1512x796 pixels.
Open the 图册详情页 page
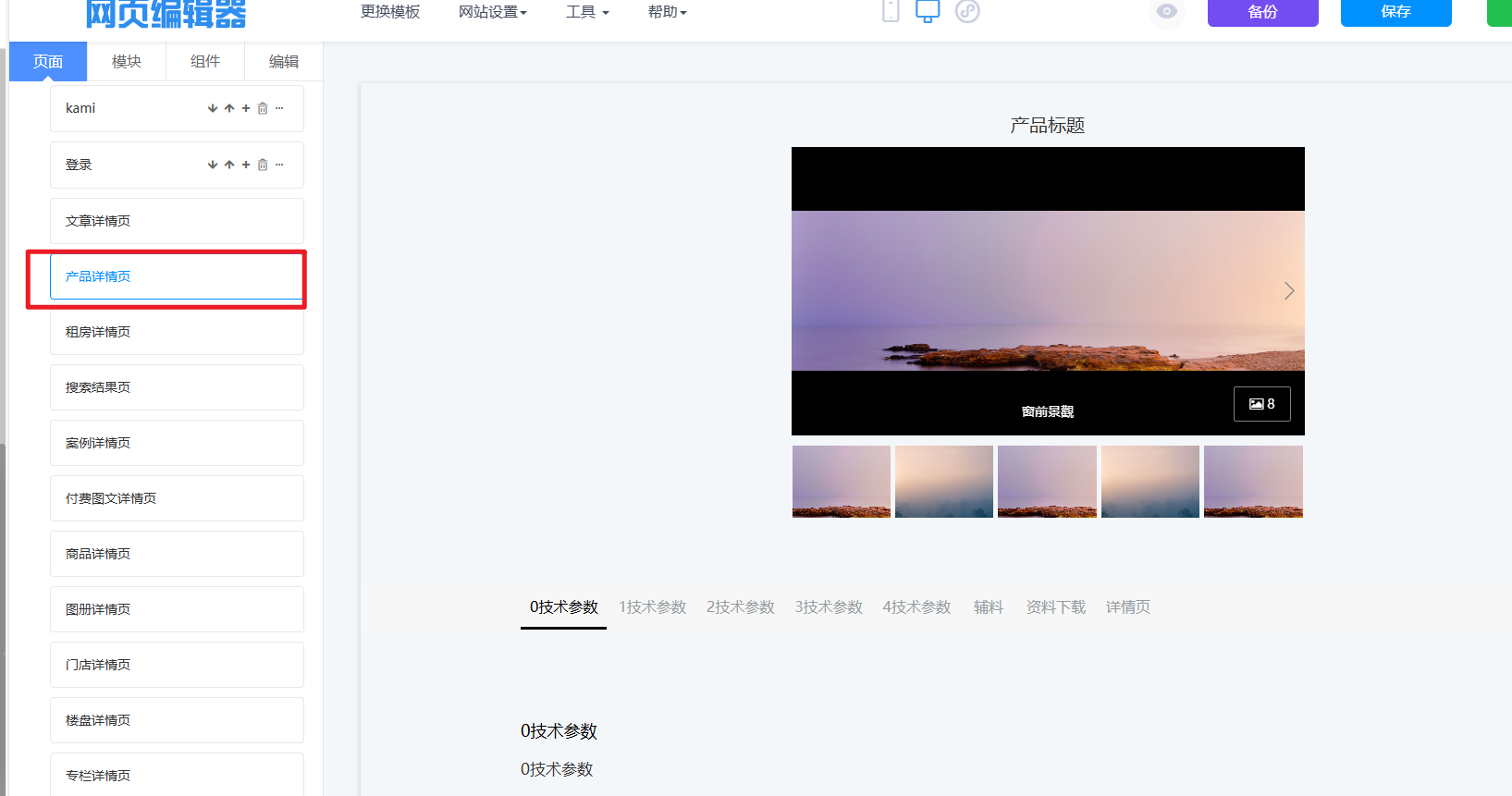[177, 609]
